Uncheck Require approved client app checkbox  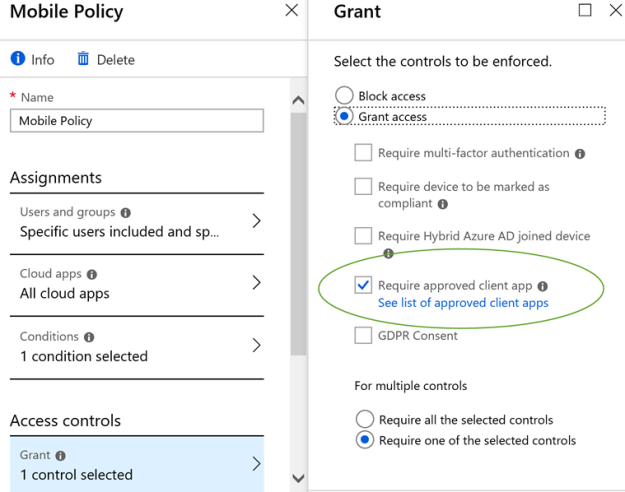pyautogui.click(x=363, y=286)
